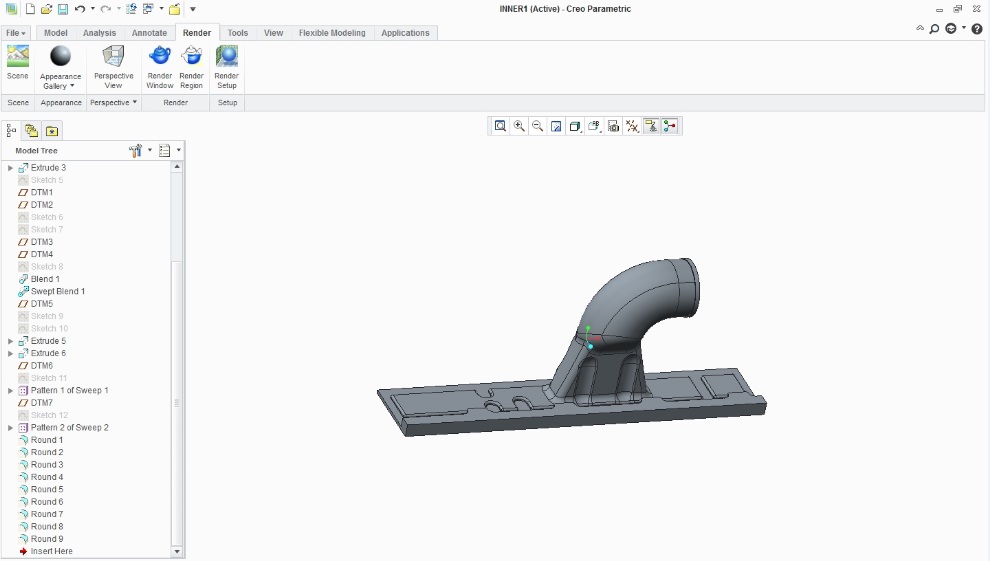Open the Applications tab
990x561 pixels.
tap(405, 33)
